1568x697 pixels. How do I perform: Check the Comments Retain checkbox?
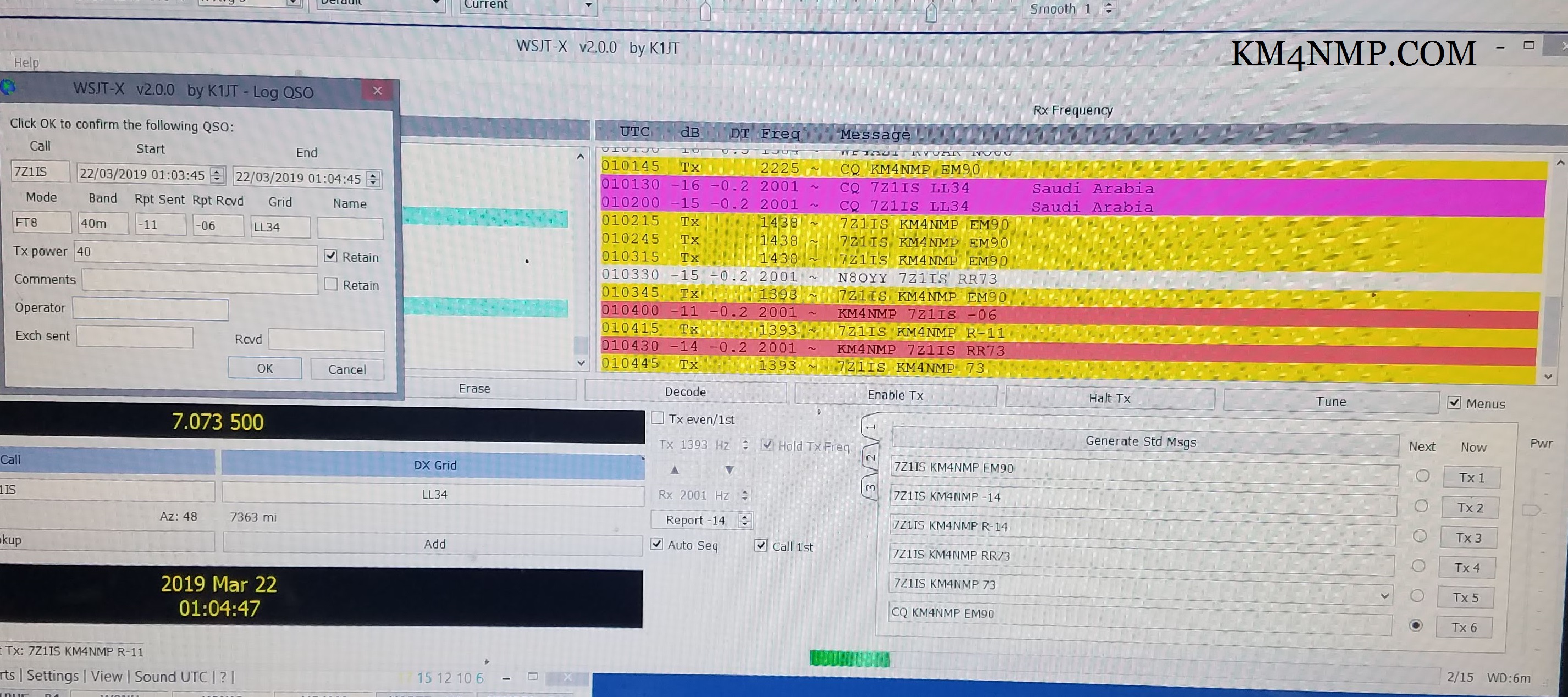coord(331,284)
